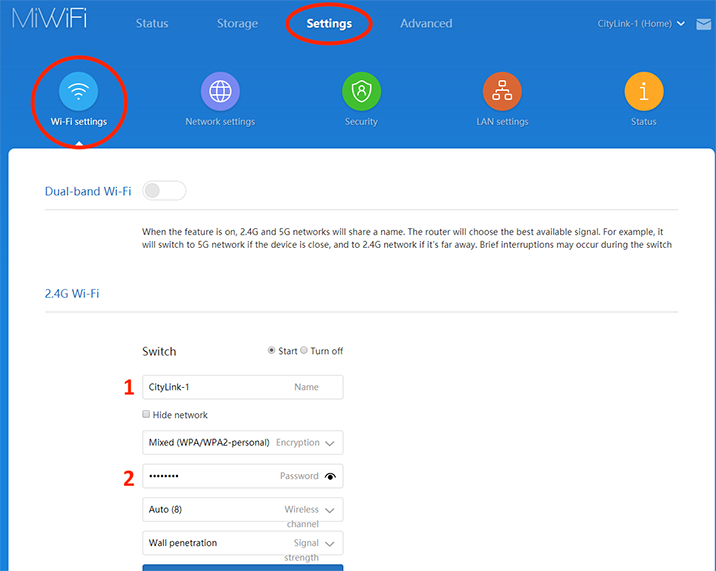This screenshot has height=571, width=716.
Task: Select the Start radio button
Action: click(271, 350)
